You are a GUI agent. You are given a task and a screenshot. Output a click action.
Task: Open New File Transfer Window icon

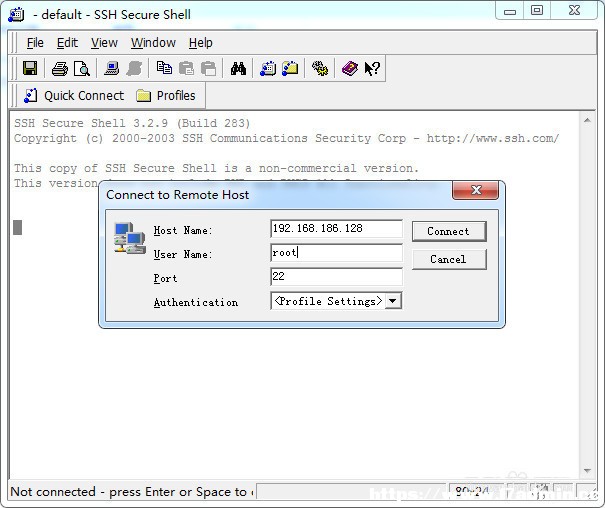pyautogui.click(x=290, y=69)
